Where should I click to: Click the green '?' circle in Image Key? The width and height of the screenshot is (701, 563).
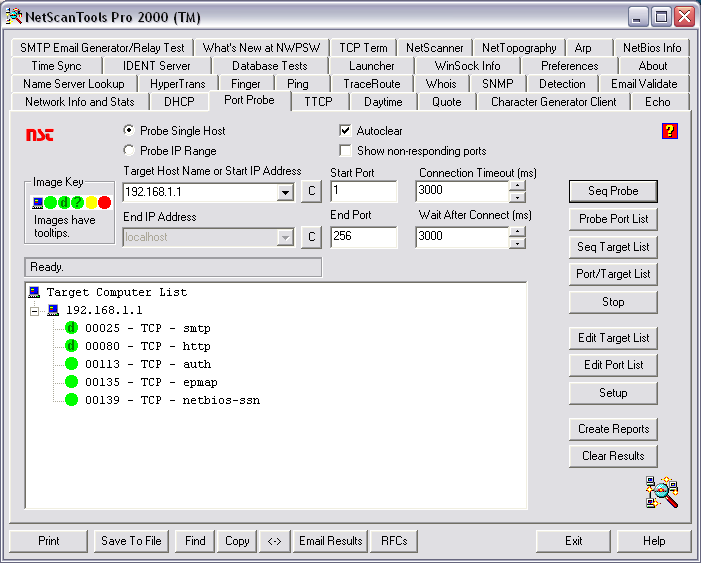pos(77,203)
